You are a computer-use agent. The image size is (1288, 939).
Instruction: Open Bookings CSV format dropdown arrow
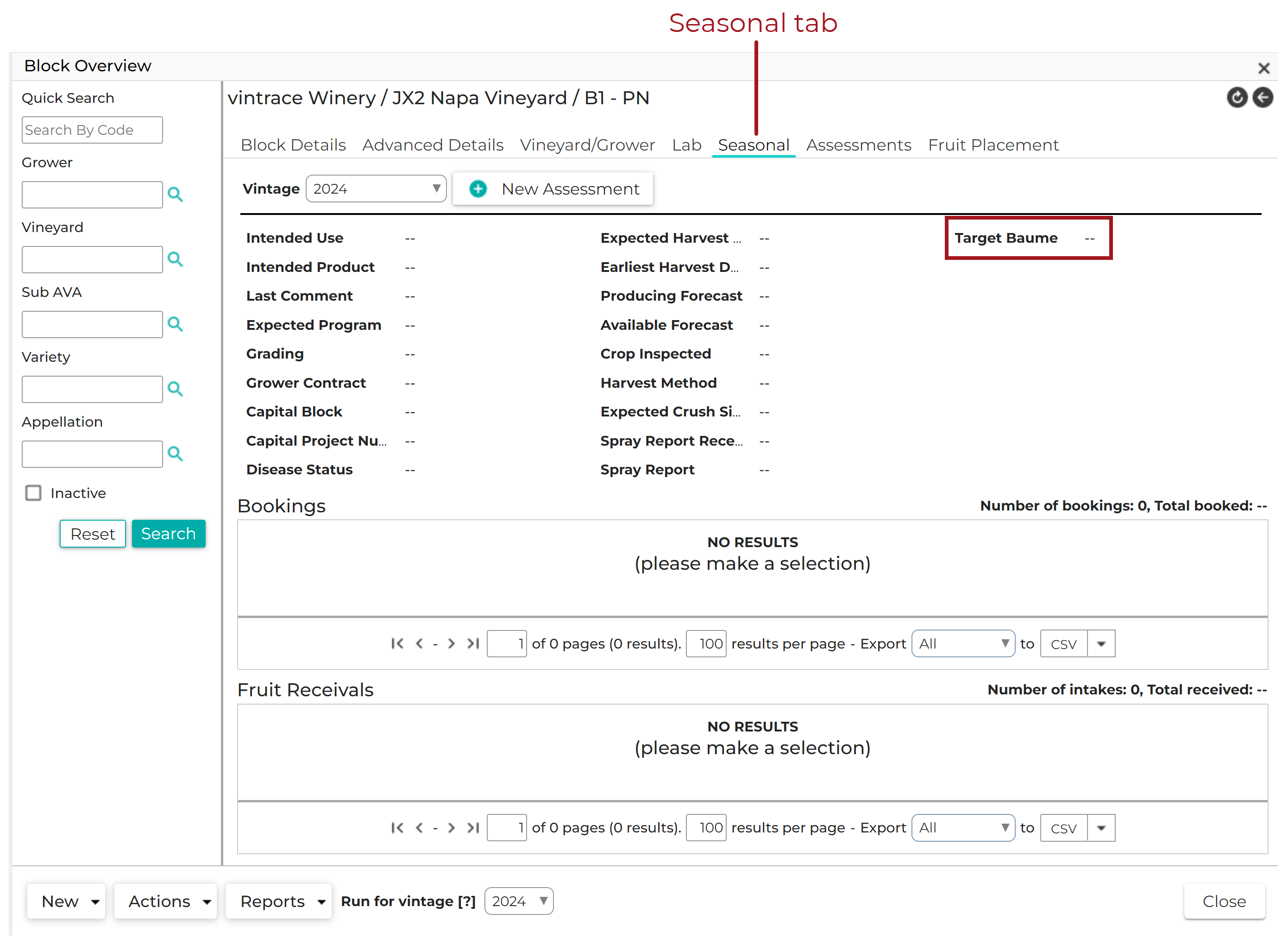[1102, 644]
